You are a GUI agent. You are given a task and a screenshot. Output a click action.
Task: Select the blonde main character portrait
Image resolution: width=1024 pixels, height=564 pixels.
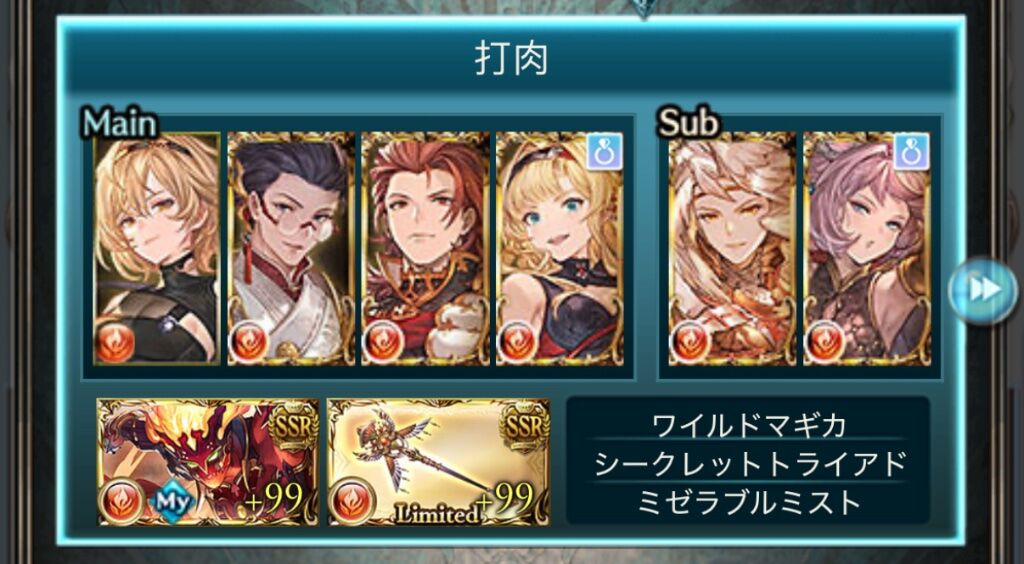(157, 249)
